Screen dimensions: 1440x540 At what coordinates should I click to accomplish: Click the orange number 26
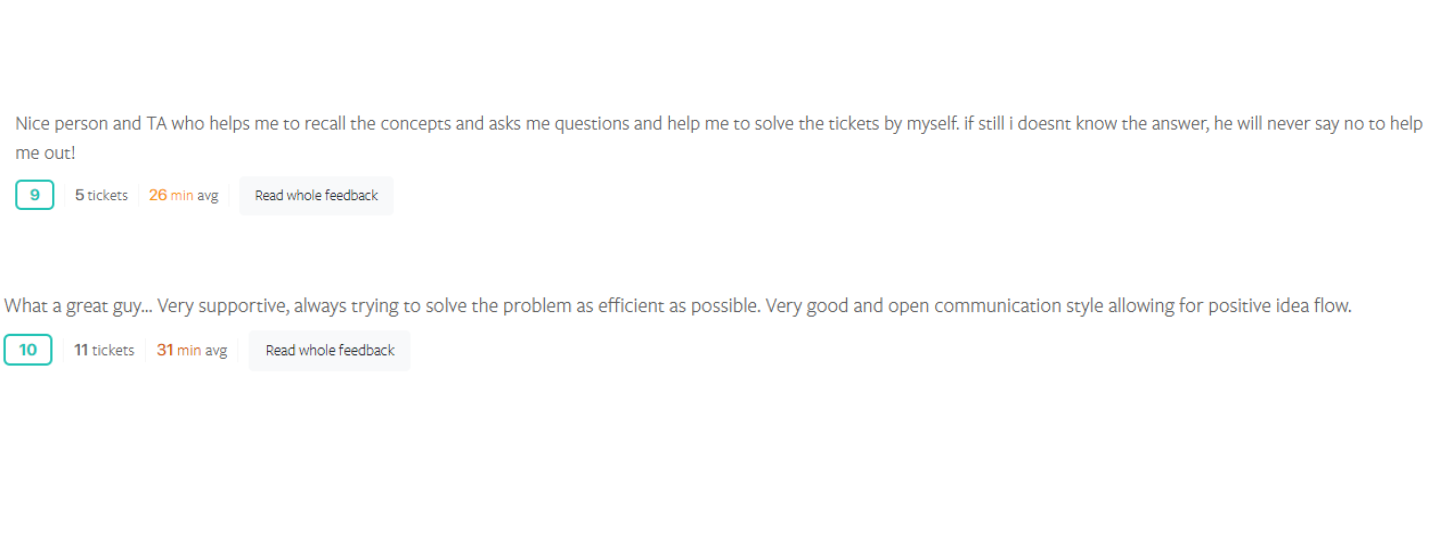tap(158, 195)
